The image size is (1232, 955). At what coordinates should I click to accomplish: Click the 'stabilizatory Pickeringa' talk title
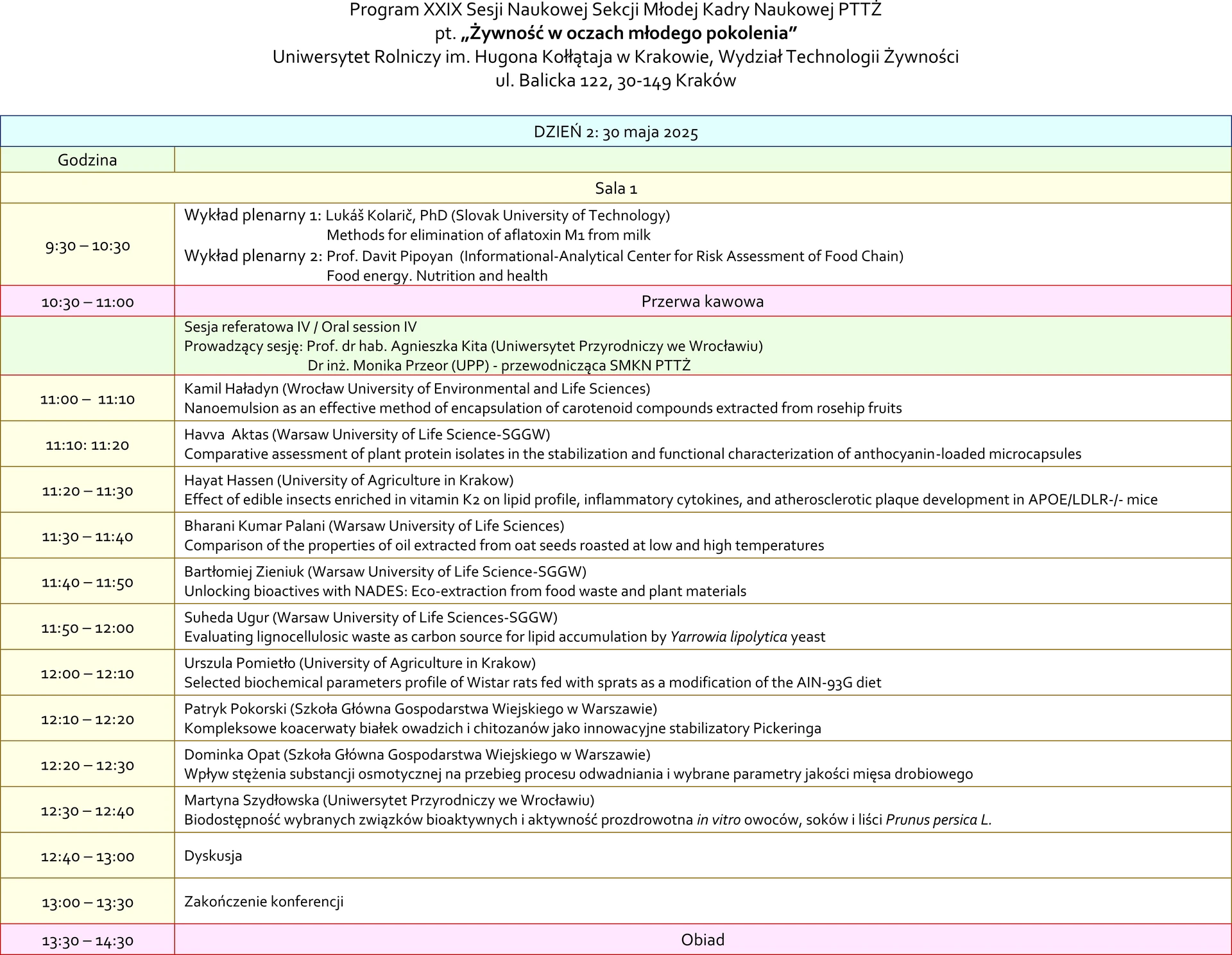coord(502,728)
